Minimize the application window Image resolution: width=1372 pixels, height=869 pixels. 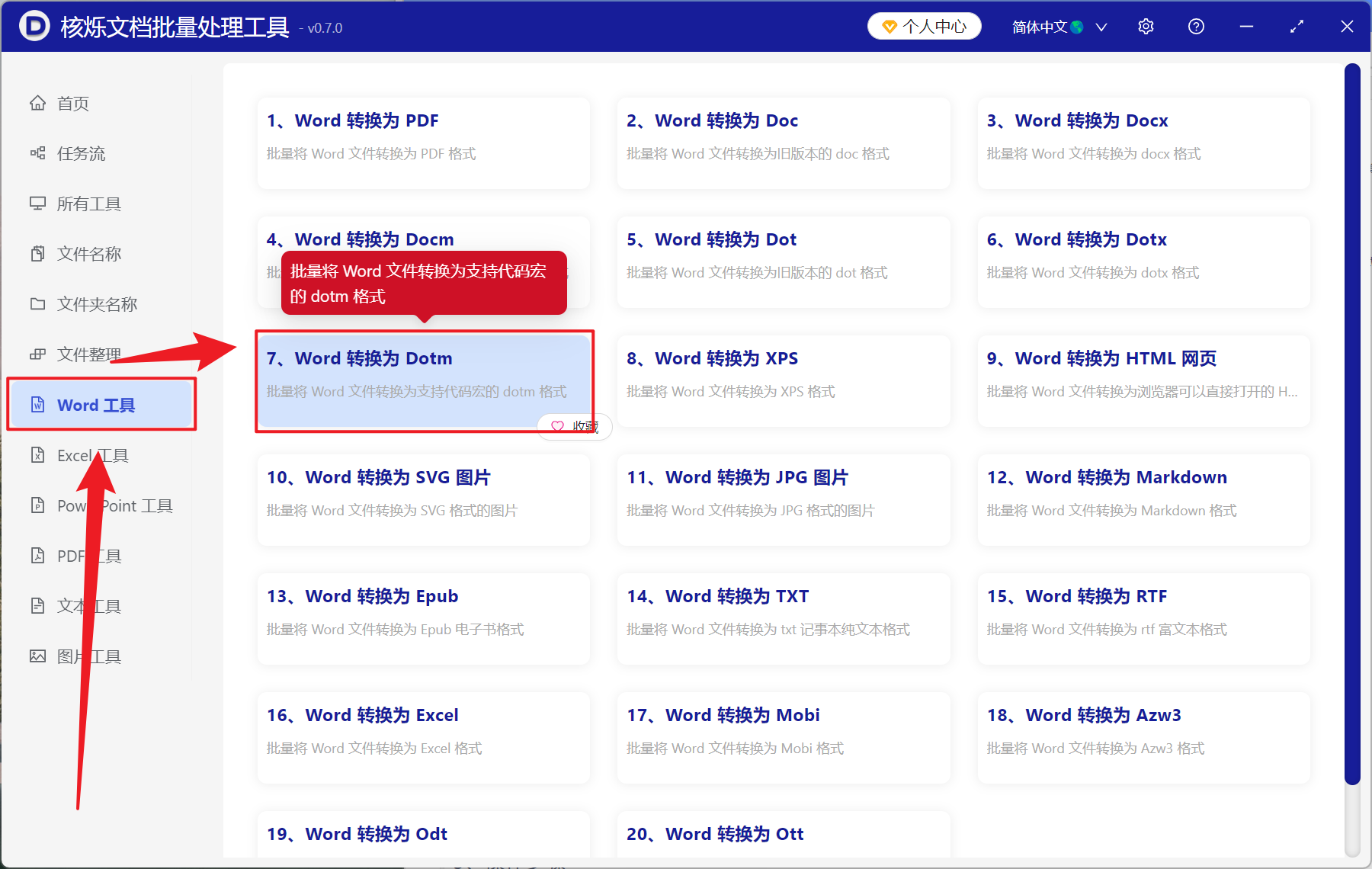(1246, 27)
